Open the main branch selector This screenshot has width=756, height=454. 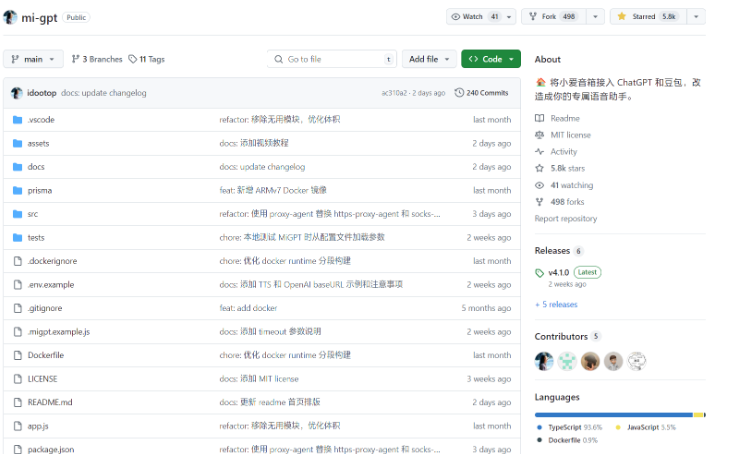(x=33, y=59)
